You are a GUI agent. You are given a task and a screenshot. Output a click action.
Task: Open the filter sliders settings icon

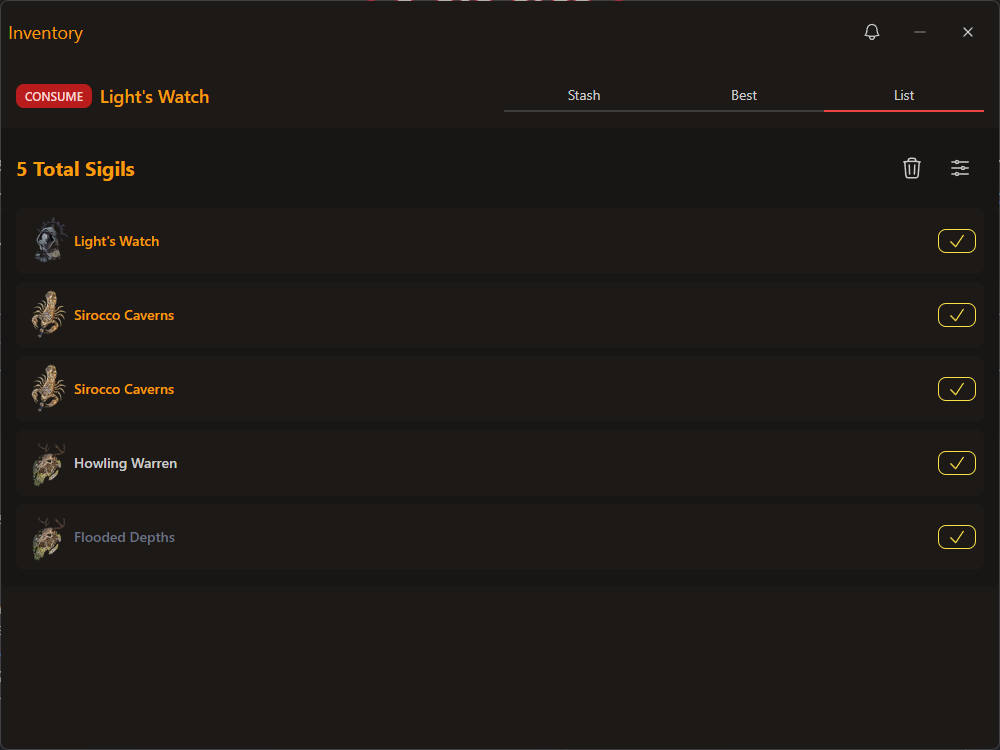coord(960,168)
